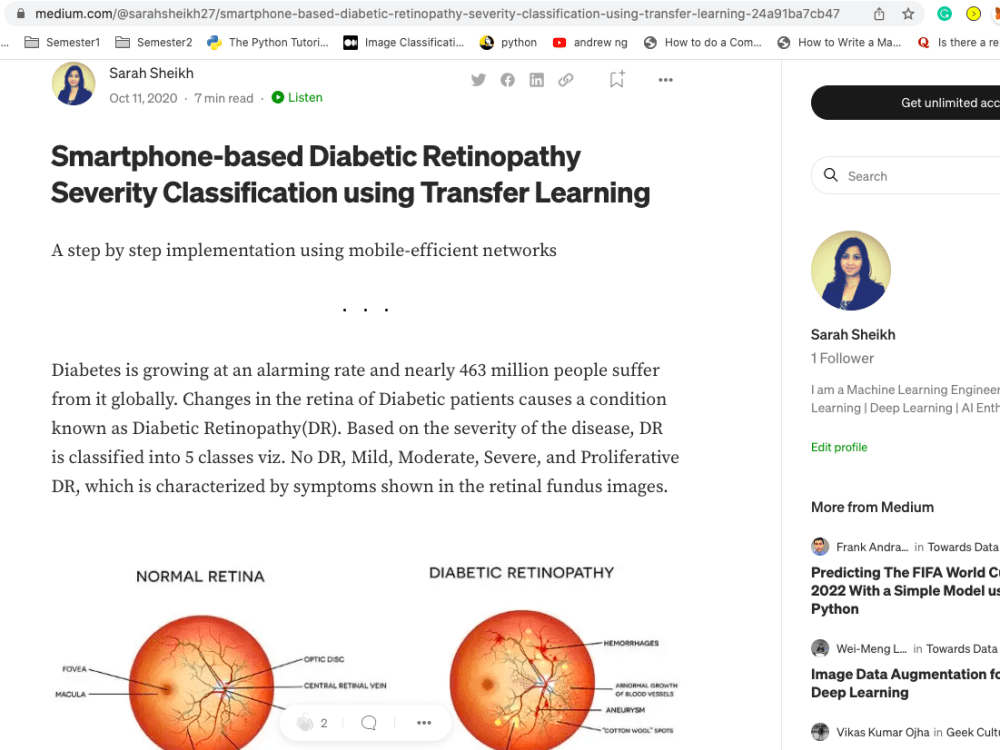Open Vikas Kumar Ojha author link
This screenshot has width=1000, height=750.
click(883, 732)
